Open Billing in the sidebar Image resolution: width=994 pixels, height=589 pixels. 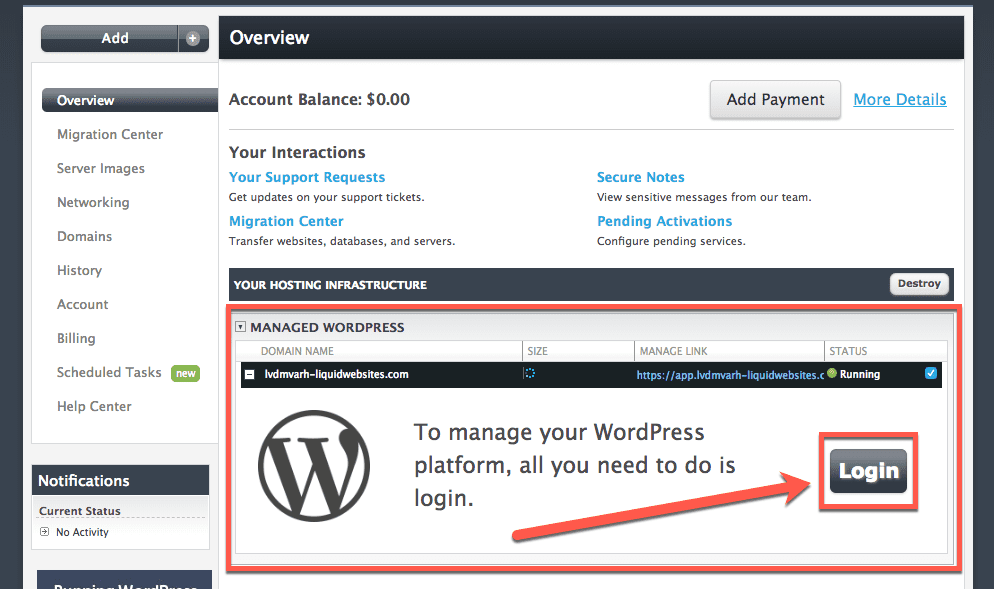(76, 339)
